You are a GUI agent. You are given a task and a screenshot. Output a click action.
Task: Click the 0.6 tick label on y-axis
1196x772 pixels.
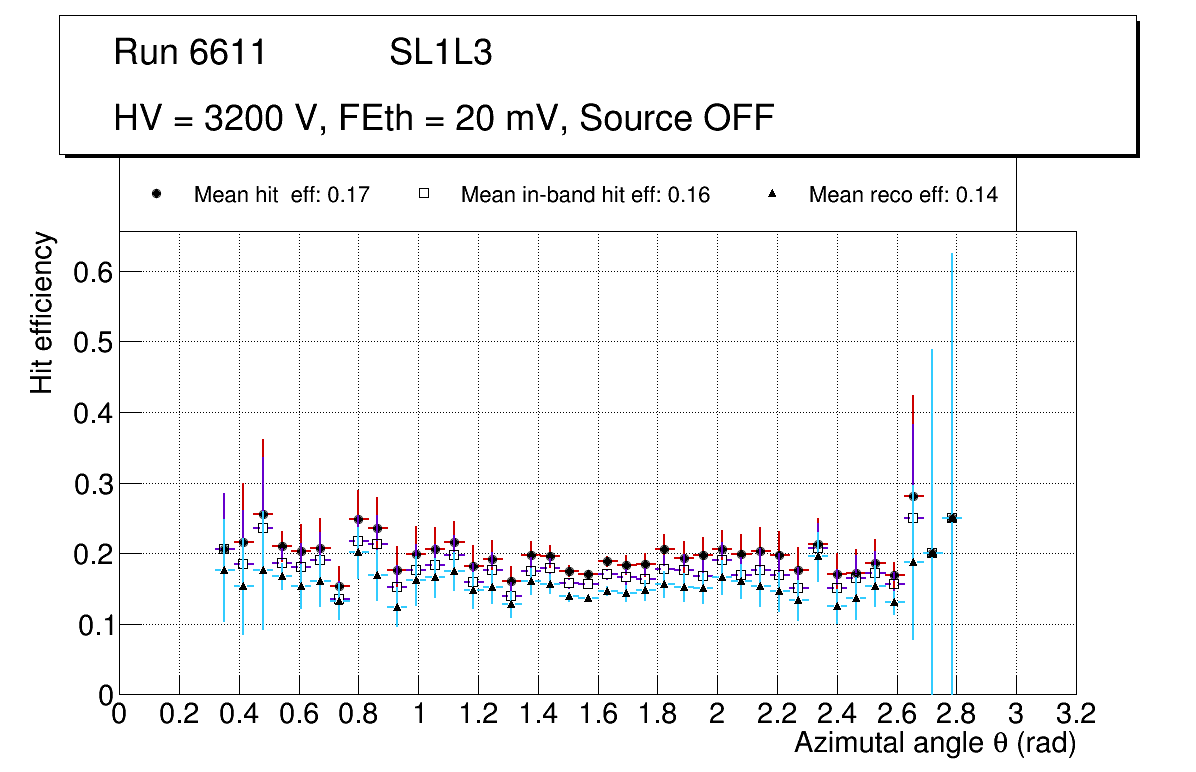click(x=90, y=272)
